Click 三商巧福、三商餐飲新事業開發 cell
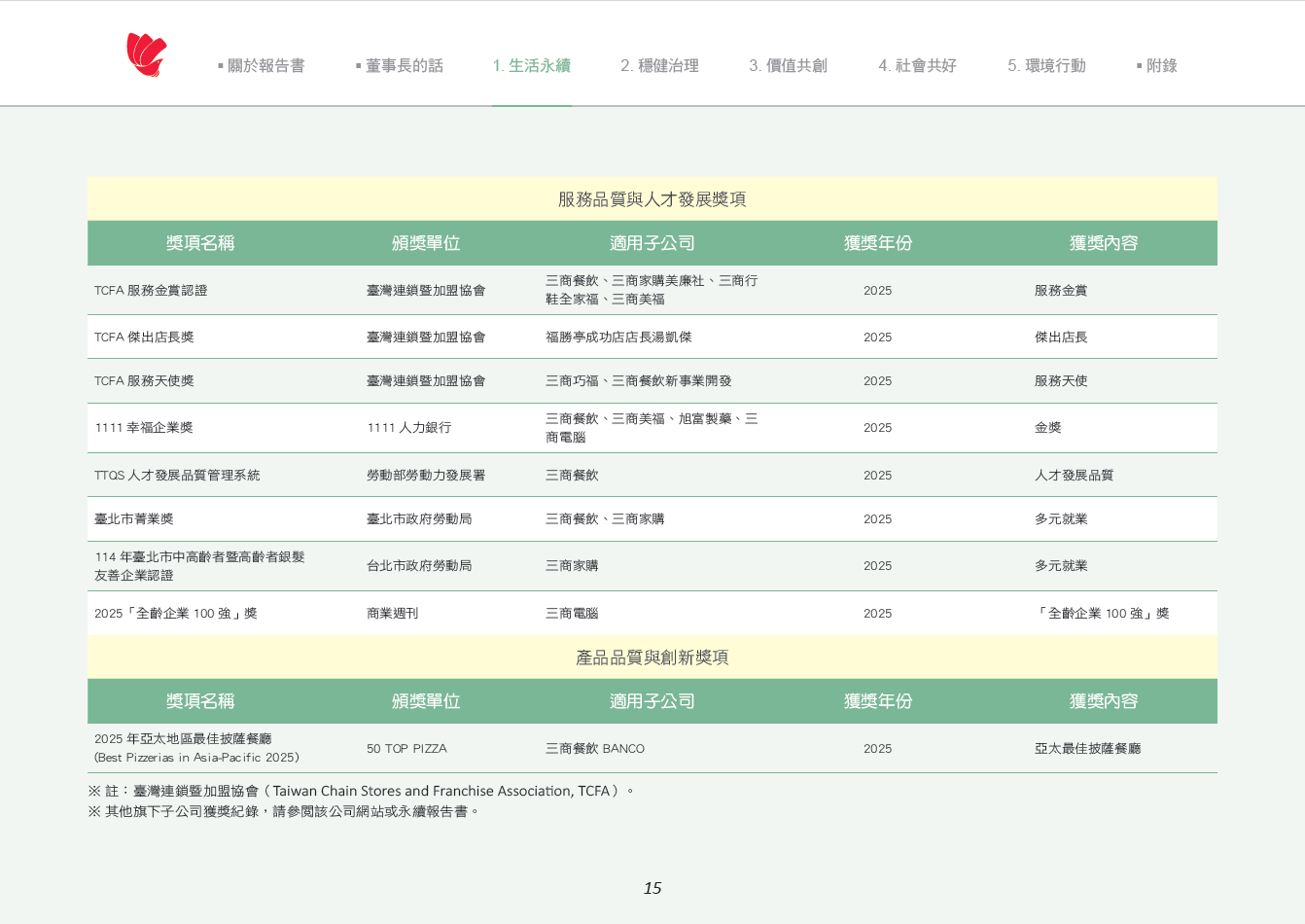 [x=639, y=381]
